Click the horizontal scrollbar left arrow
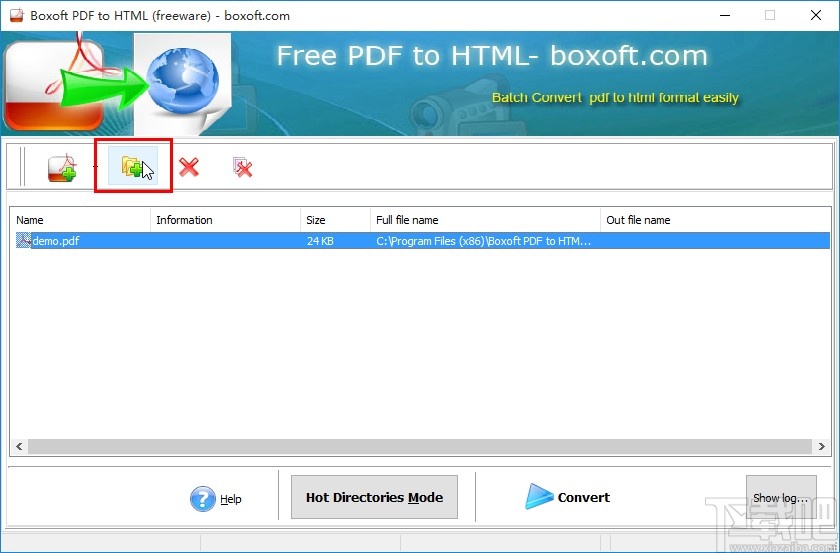The image size is (840, 553). tap(19, 446)
